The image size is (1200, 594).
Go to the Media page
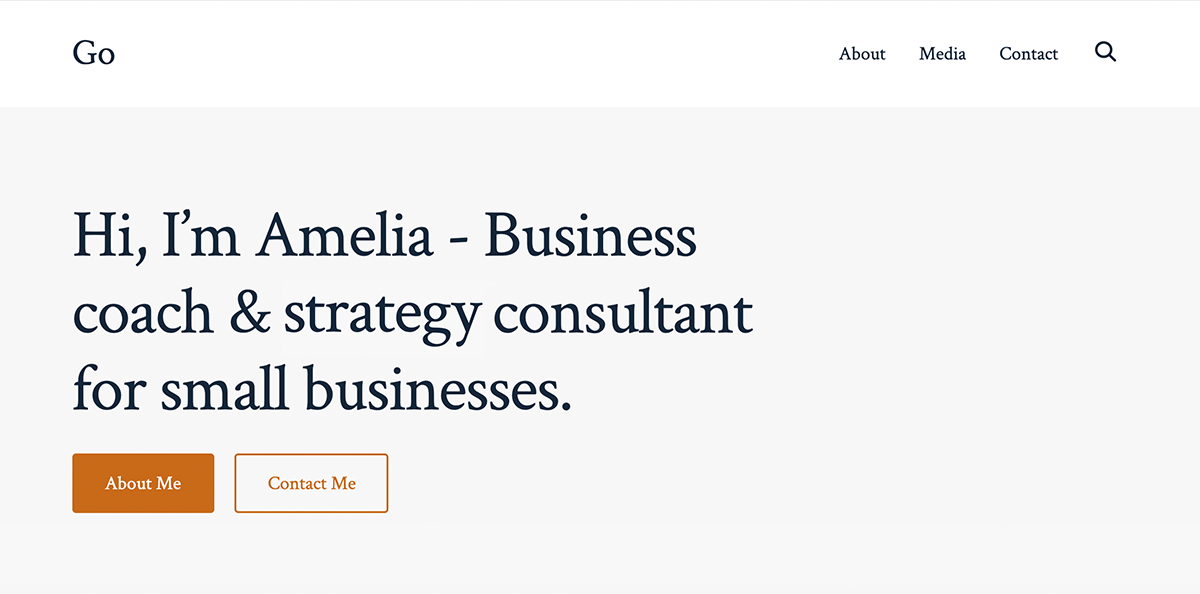[x=942, y=54]
